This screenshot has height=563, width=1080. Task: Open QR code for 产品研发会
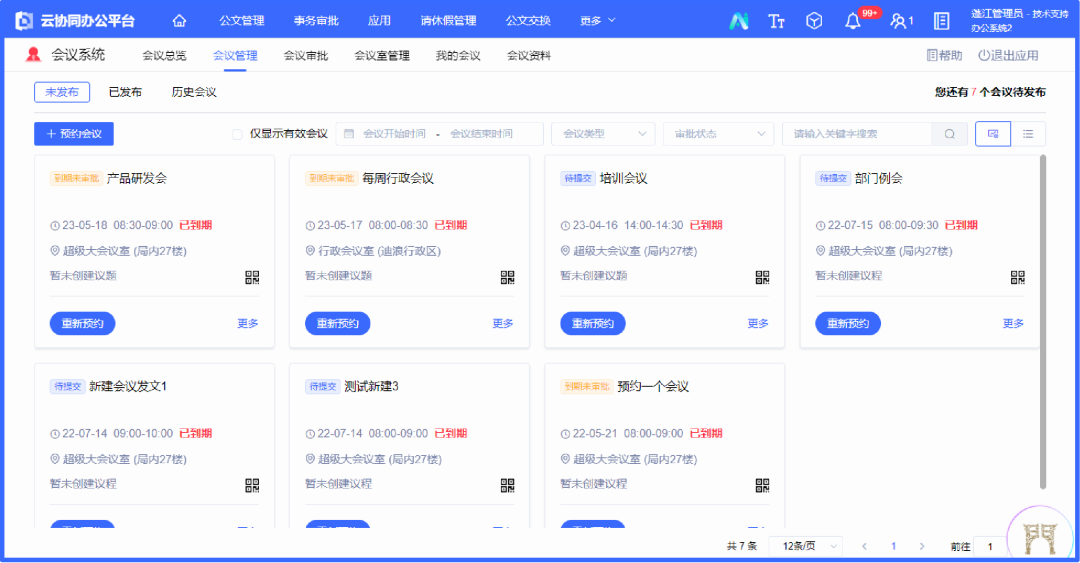252,277
